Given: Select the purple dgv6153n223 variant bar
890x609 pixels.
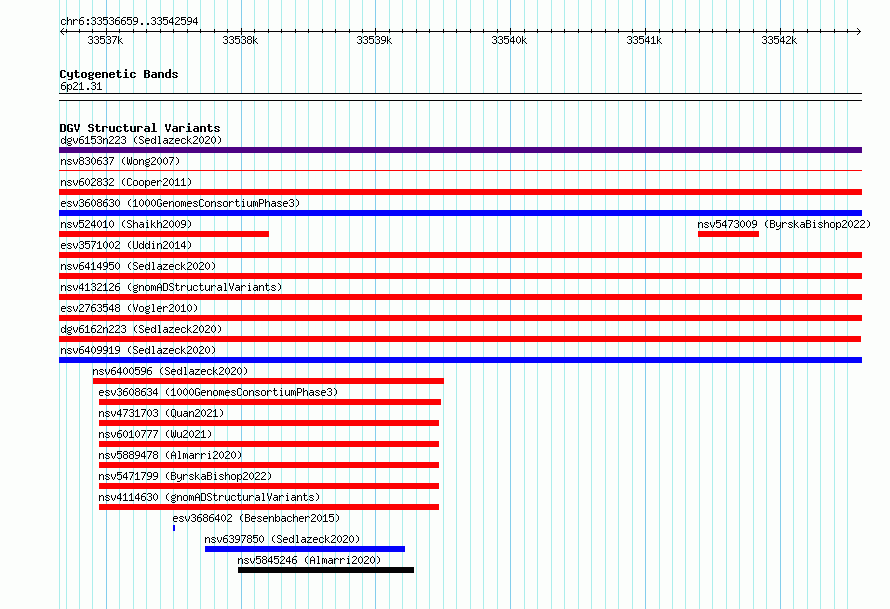Looking at the screenshot, I should tap(460, 150).
